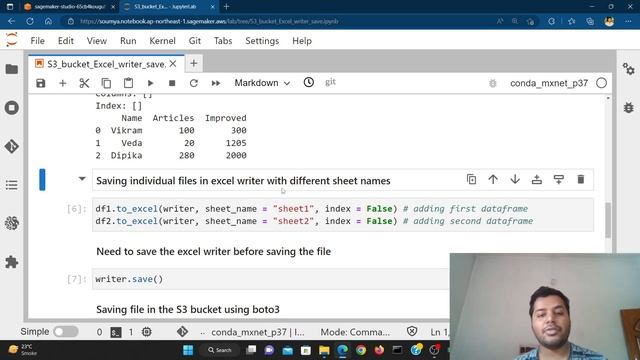This screenshot has height=360, width=640.
Task: Open the Markdown cell type dropdown
Action: pyautogui.click(x=262, y=83)
